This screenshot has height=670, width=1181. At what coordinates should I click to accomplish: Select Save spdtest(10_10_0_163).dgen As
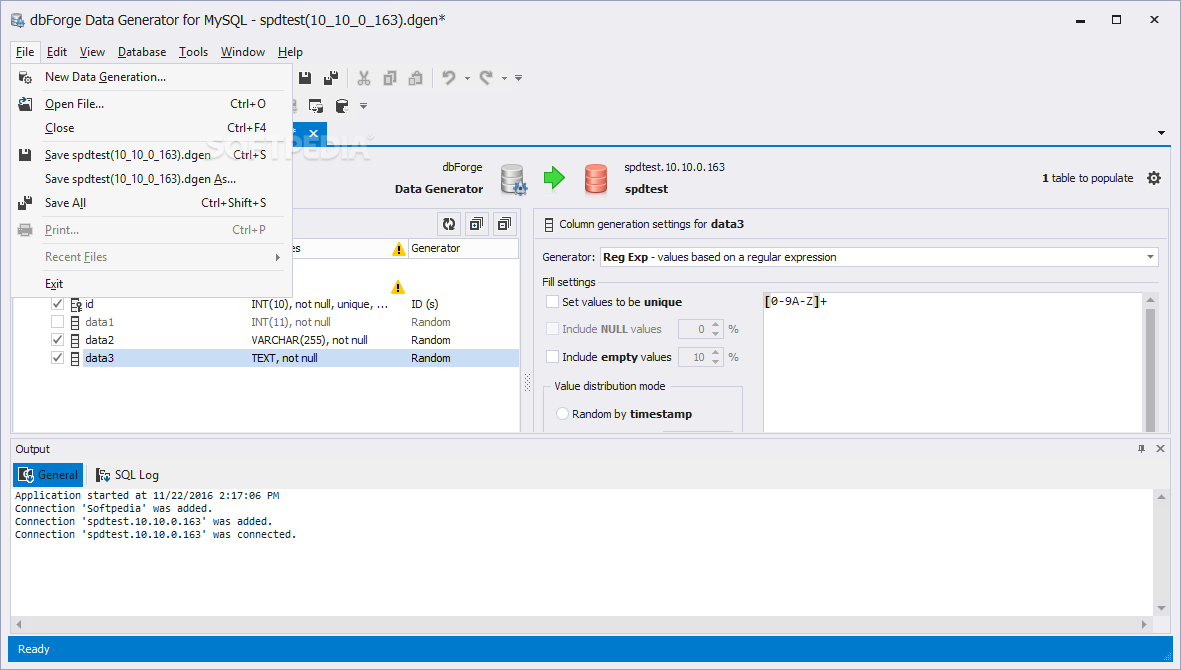(152, 179)
